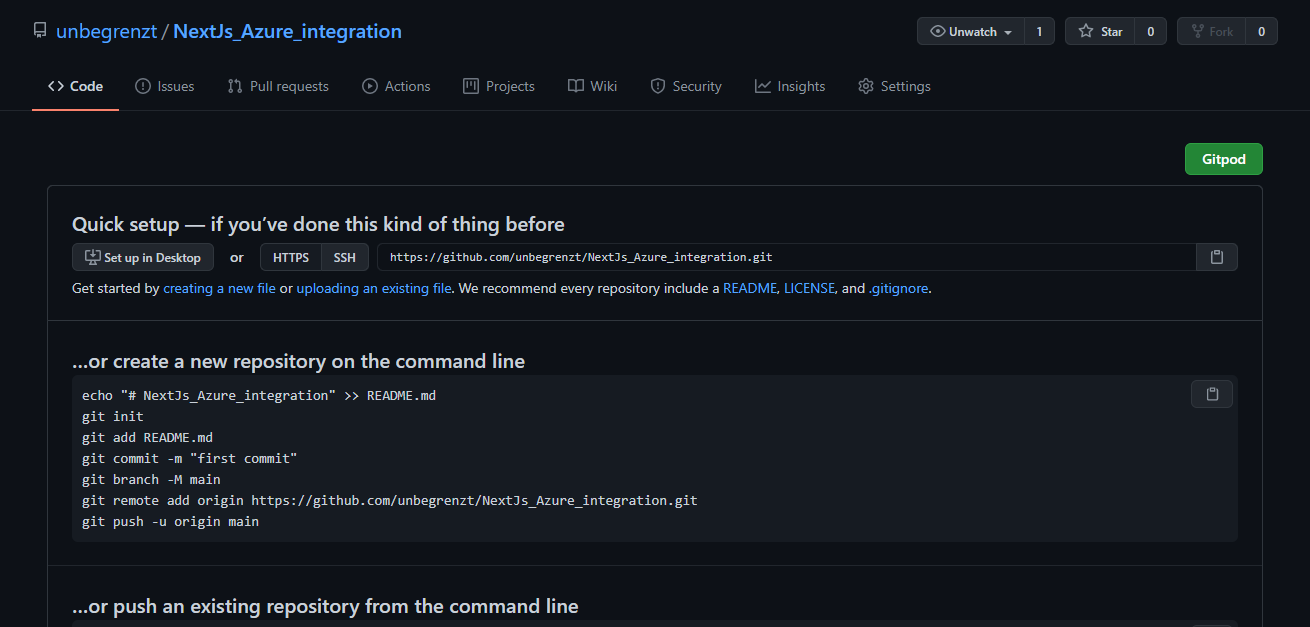1310x627 pixels.
Task: Click the 'git push -u origin main' line
Action: pos(170,521)
